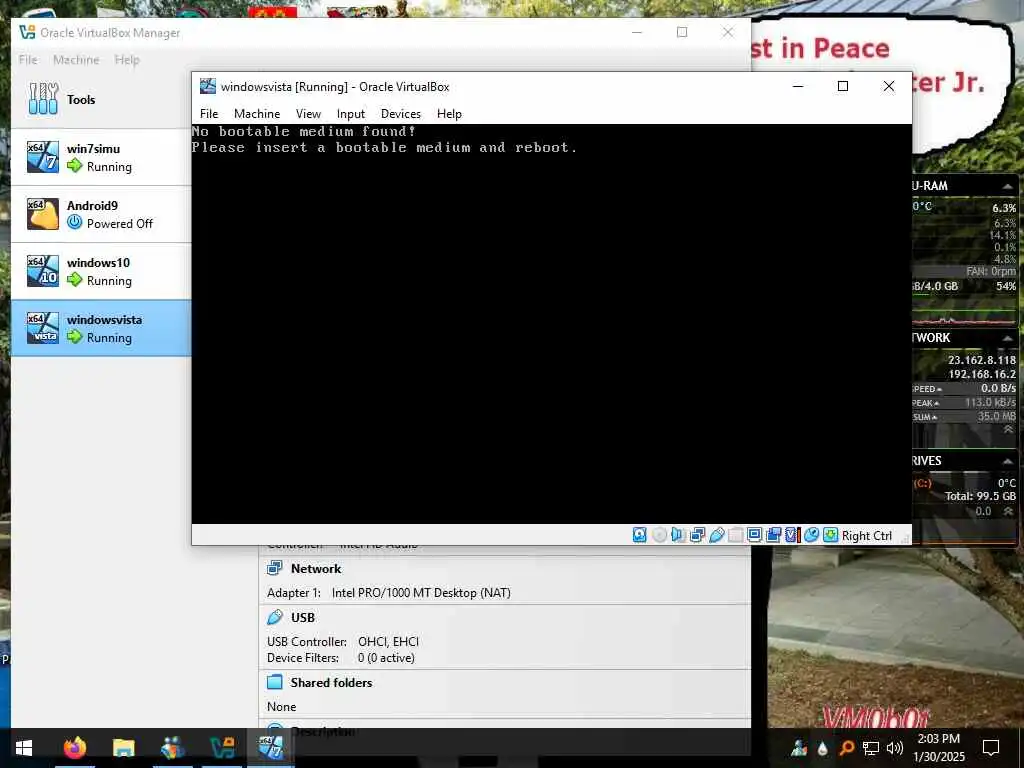Open the Help menu in the windowsvista VM window

click(449, 114)
